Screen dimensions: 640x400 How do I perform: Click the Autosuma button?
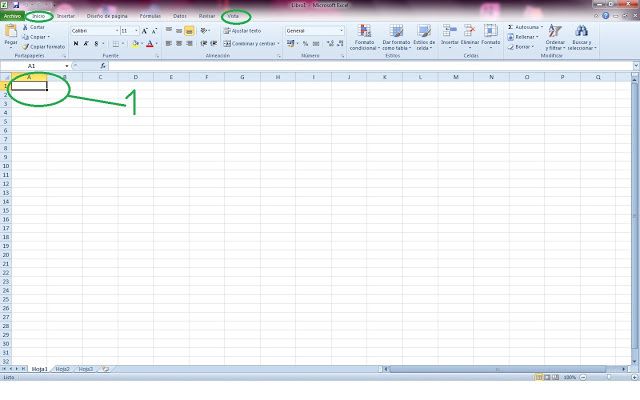click(524, 27)
